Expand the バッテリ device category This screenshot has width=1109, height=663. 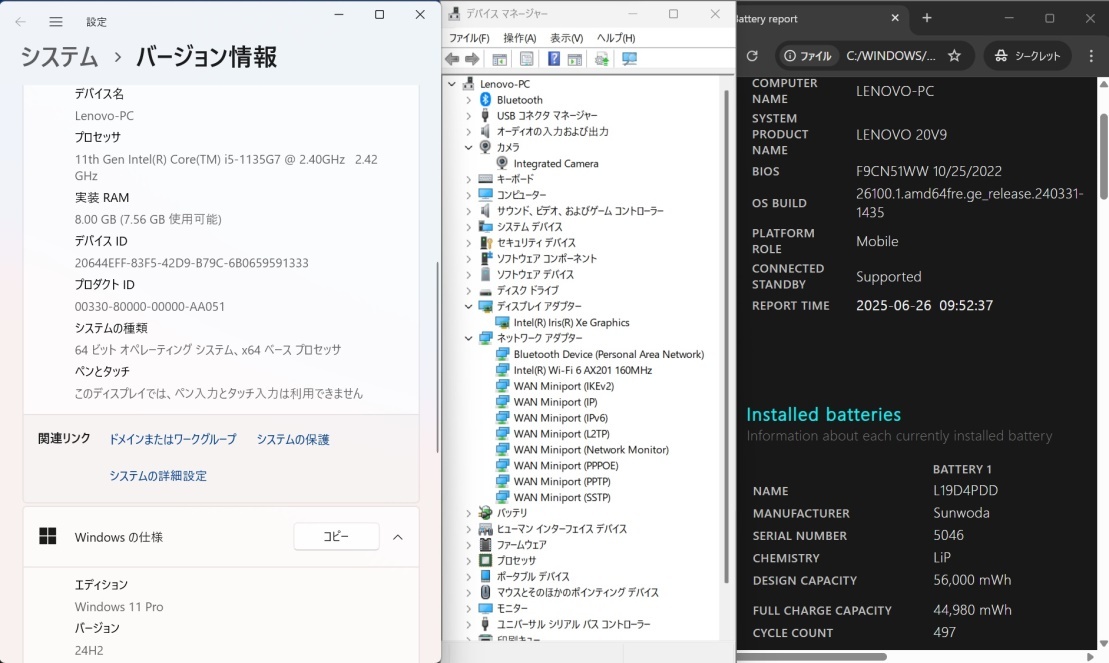468,513
